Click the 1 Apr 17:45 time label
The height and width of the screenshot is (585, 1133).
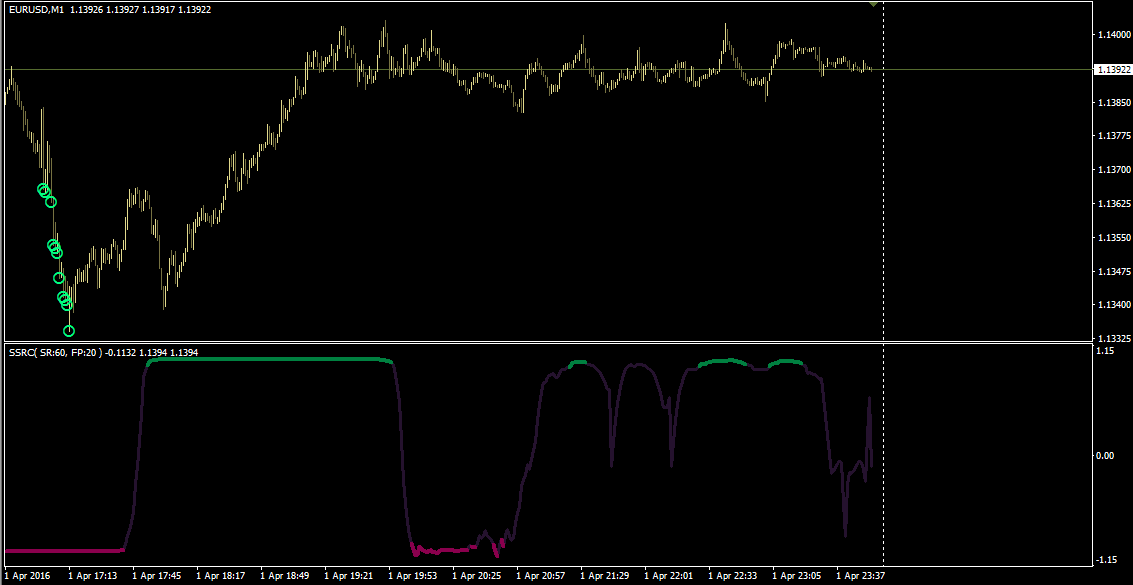tap(157, 576)
